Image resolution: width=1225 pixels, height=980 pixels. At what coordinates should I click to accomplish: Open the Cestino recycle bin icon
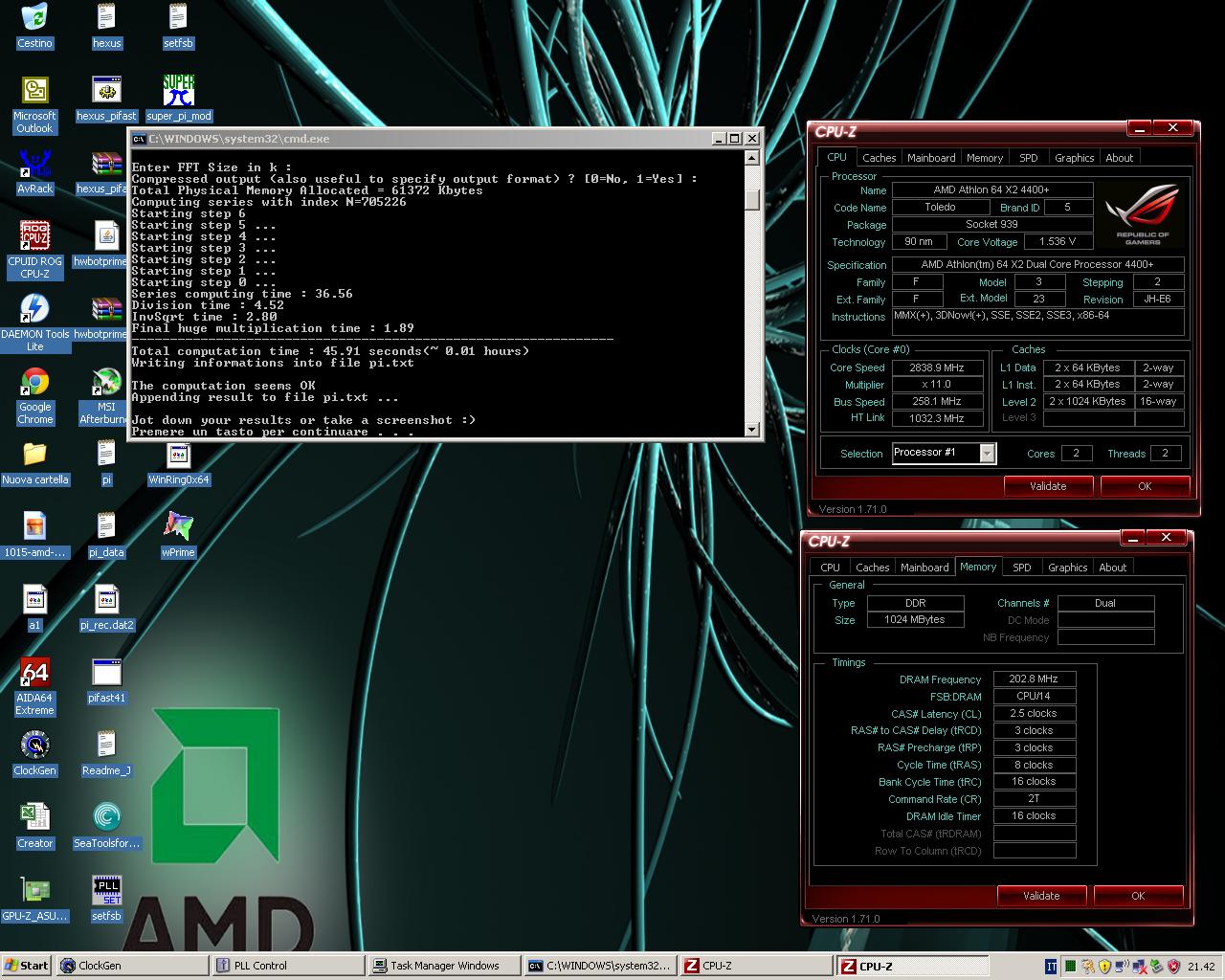(34, 26)
